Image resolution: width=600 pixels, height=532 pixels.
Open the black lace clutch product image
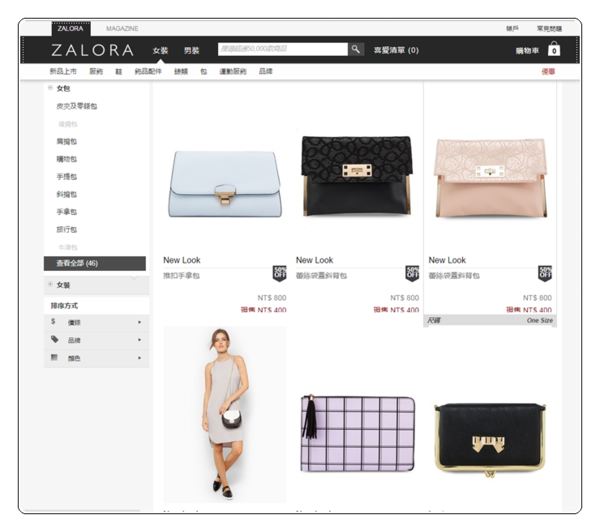tap(357, 176)
